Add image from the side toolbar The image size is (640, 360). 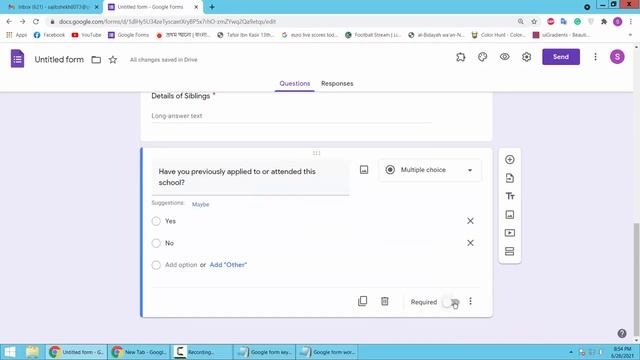(x=509, y=215)
